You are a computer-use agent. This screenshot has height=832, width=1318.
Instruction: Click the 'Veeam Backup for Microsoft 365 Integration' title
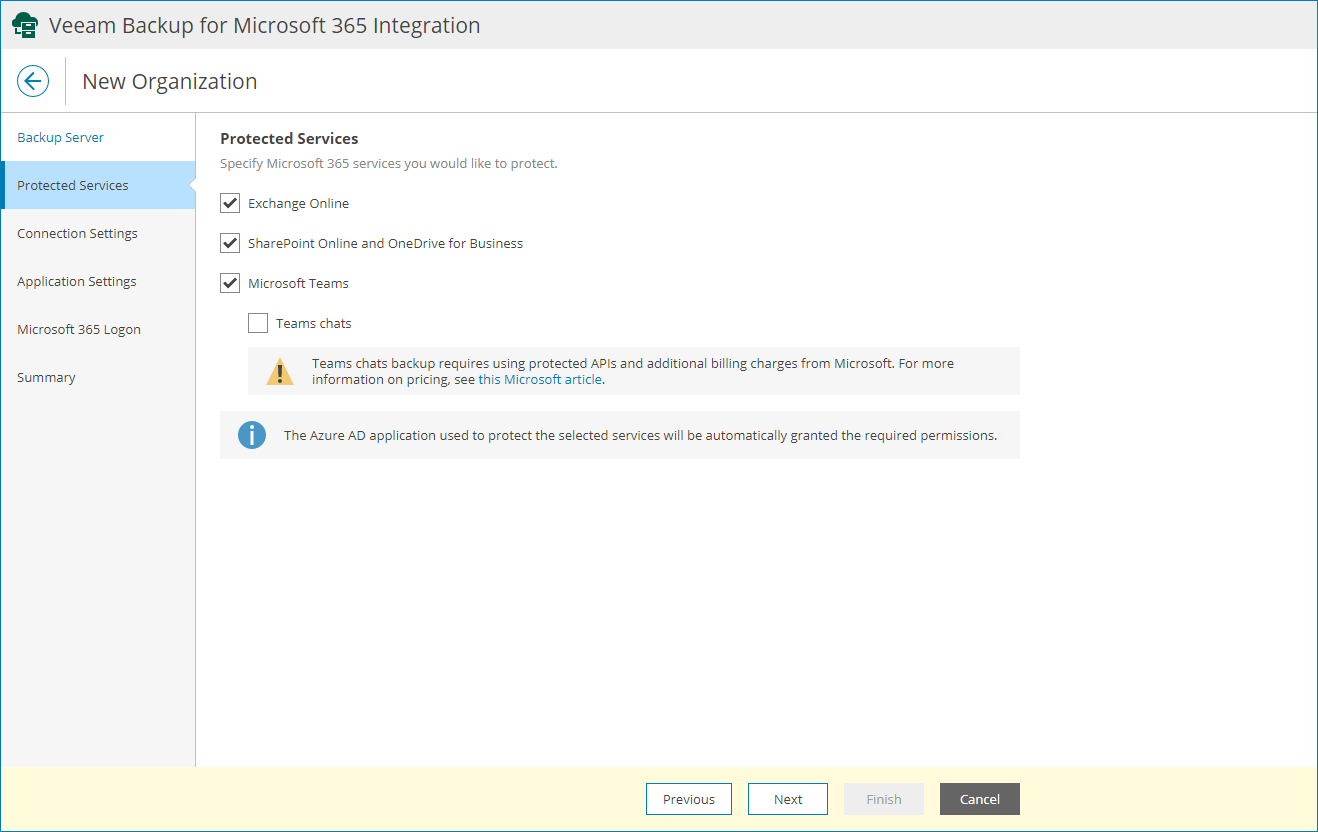tap(265, 25)
